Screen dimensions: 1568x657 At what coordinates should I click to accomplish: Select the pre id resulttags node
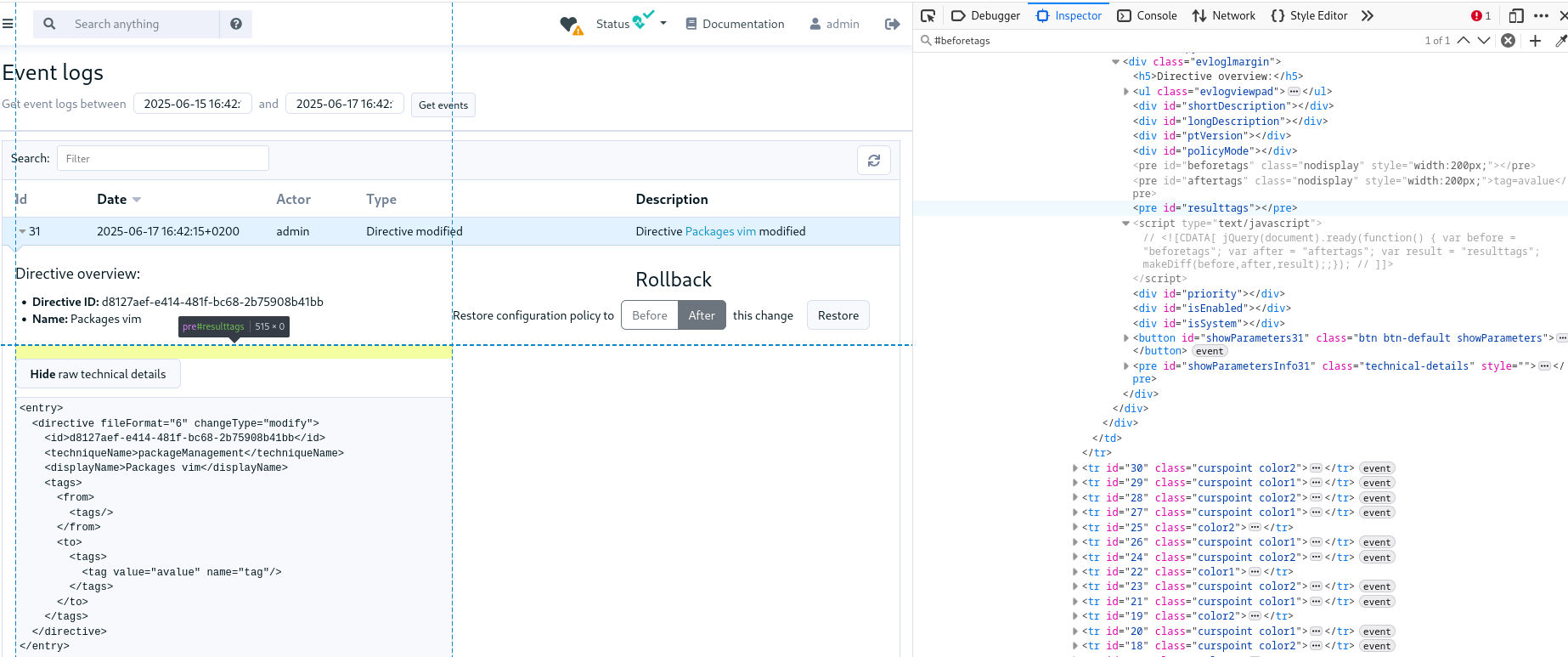pyautogui.click(x=1215, y=207)
